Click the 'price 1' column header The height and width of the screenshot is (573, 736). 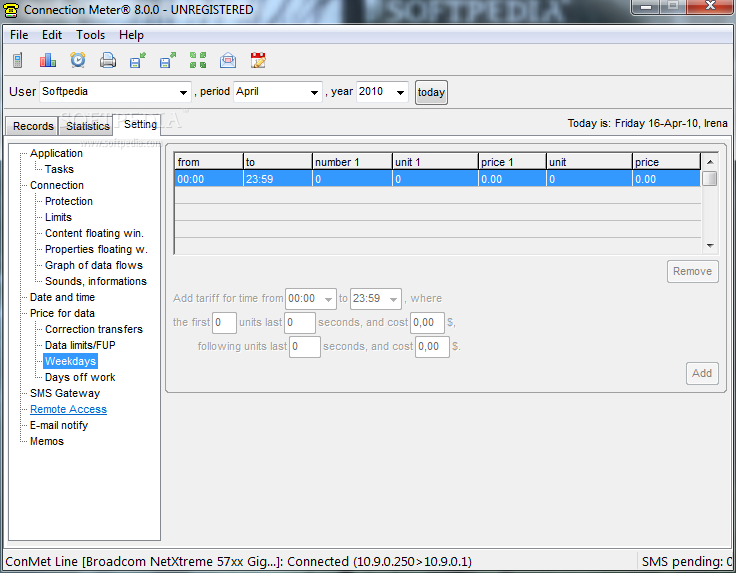[x=512, y=162]
